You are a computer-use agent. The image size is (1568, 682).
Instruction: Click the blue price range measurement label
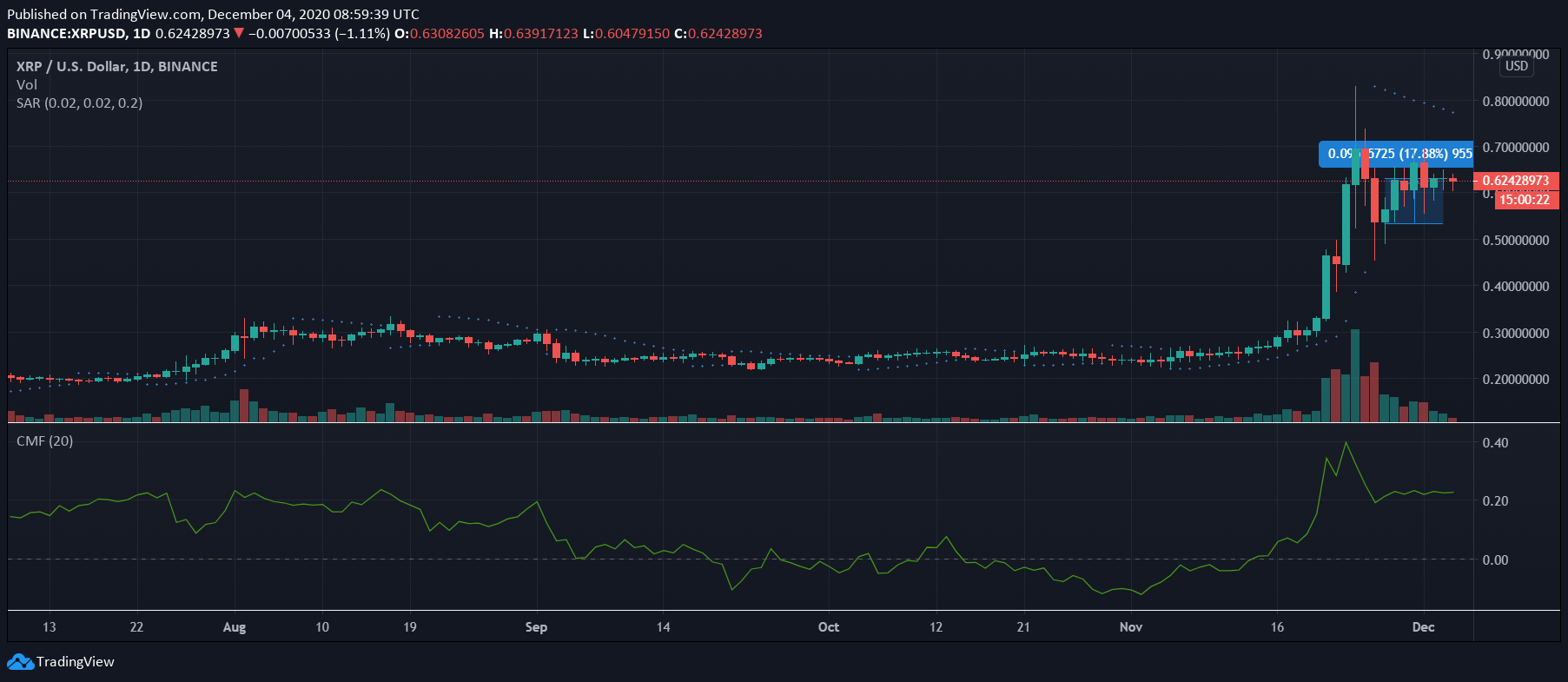[1396, 154]
